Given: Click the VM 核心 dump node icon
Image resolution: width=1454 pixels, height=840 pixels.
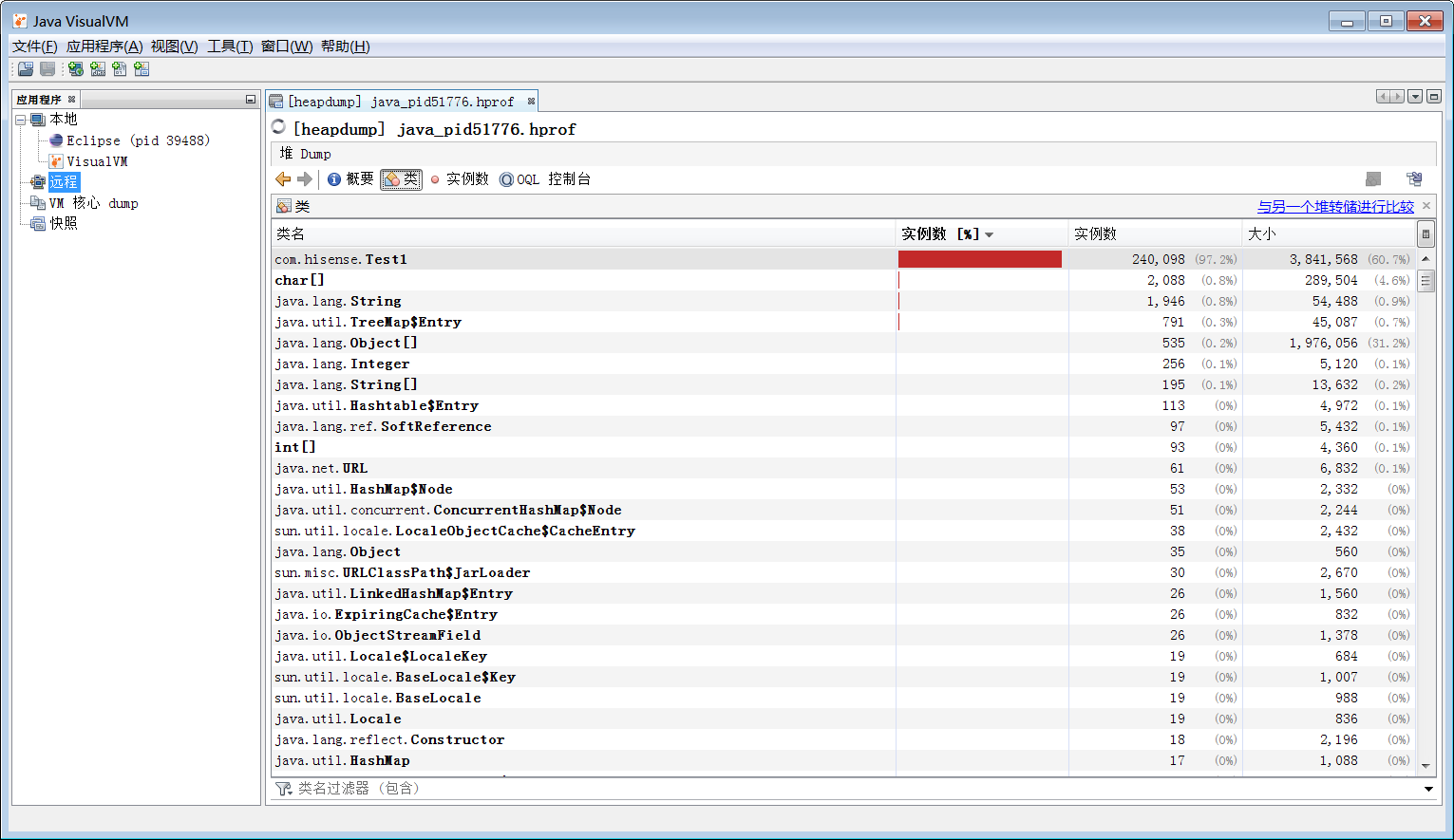Looking at the screenshot, I should (38, 203).
